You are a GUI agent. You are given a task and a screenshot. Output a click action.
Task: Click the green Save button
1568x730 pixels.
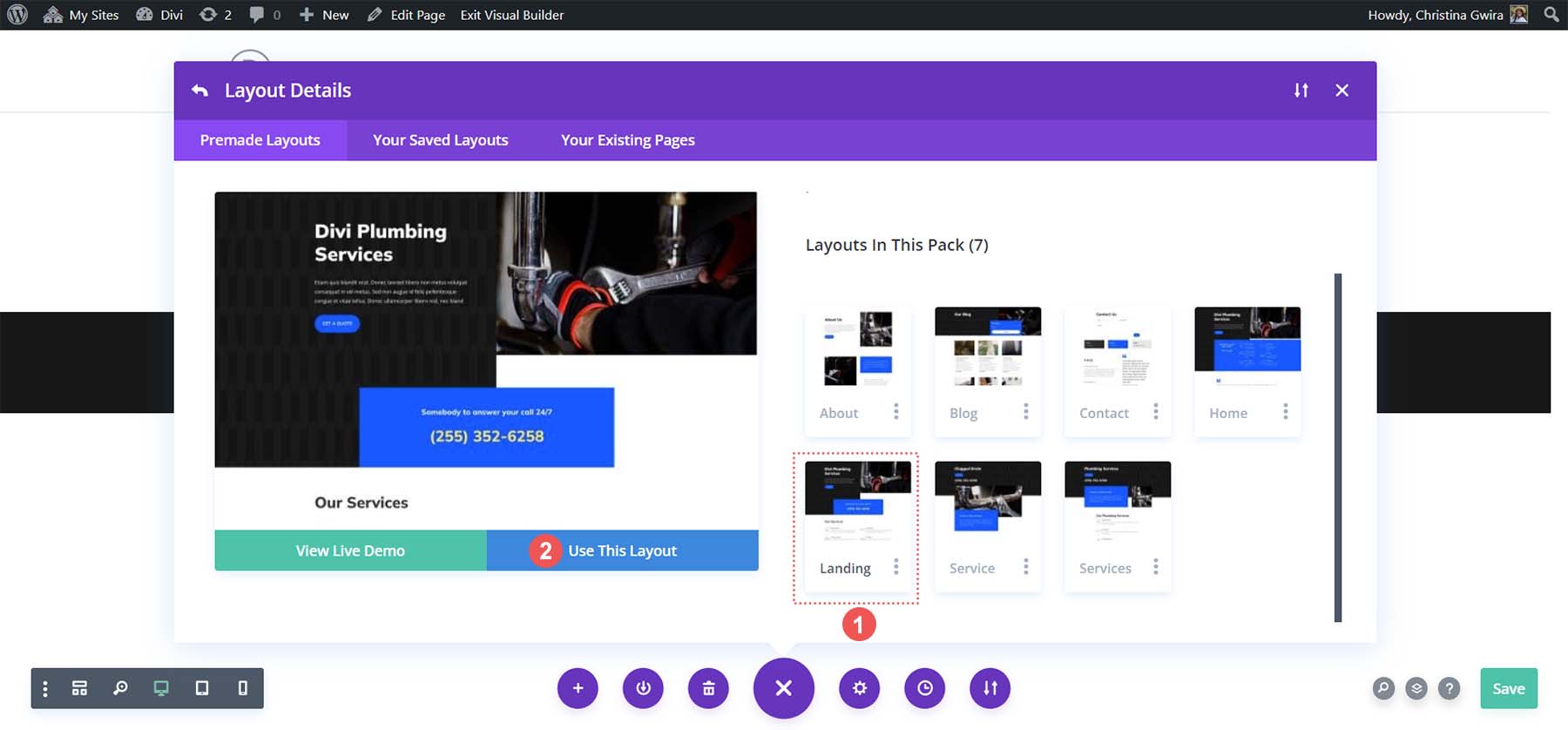(x=1509, y=688)
